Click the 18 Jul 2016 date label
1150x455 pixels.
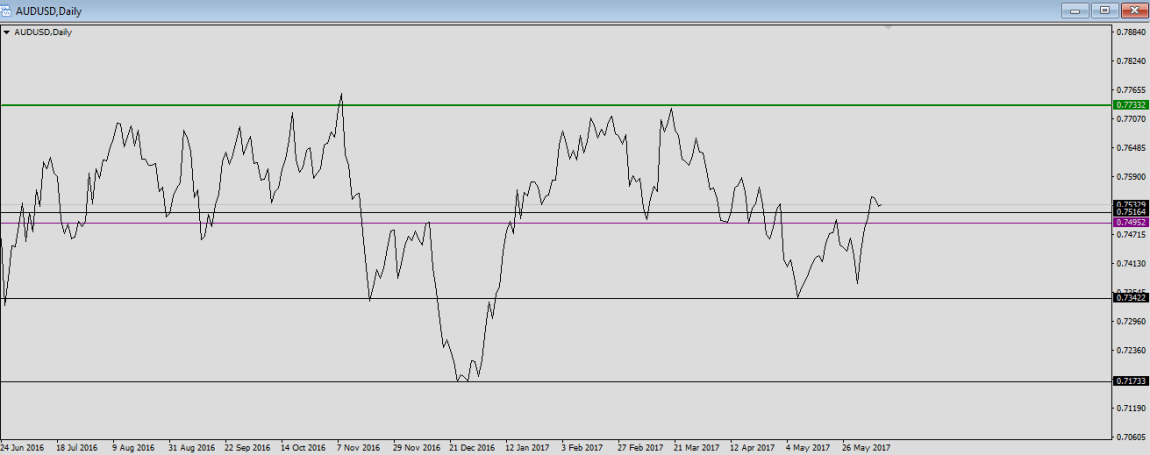[x=78, y=447]
